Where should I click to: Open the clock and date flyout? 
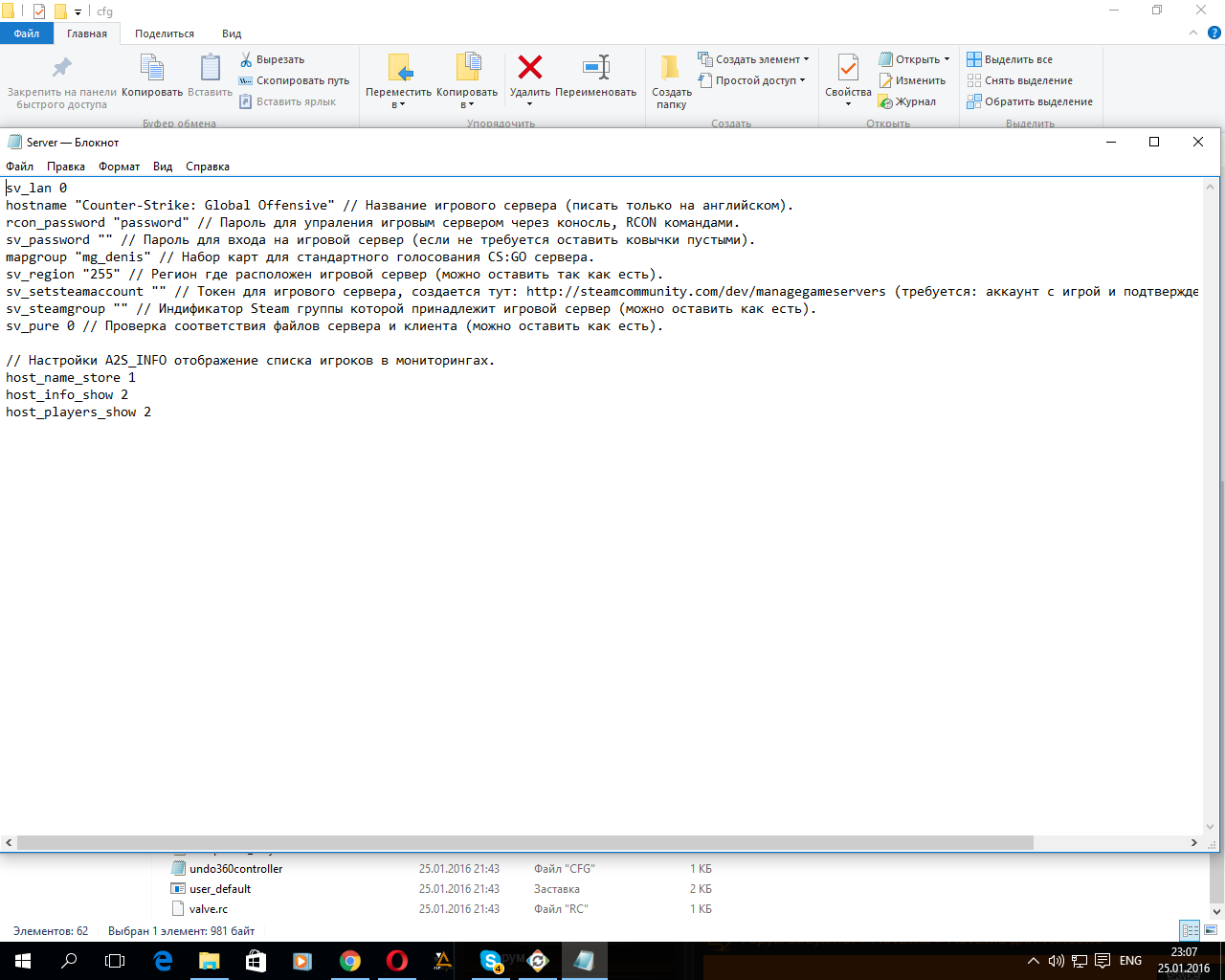click(x=1184, y=961)
